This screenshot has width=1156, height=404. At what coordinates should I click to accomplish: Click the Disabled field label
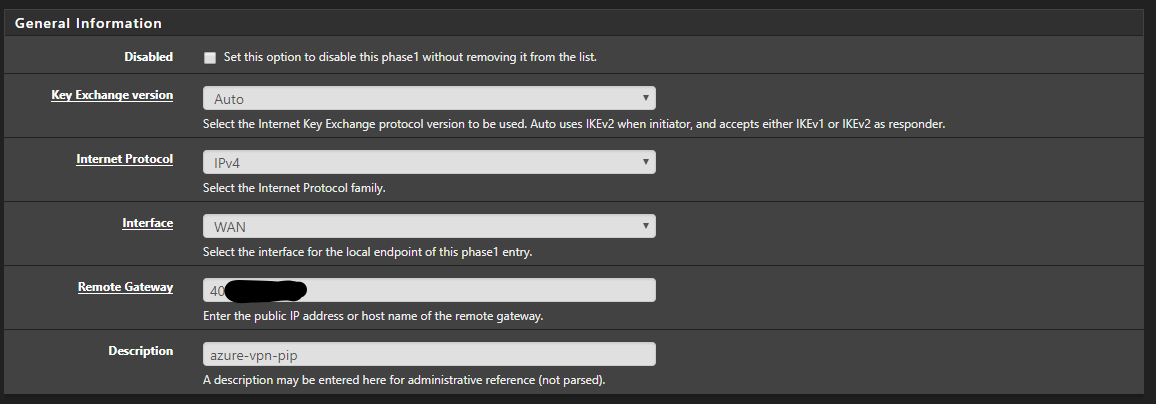[x=148, y=57]
